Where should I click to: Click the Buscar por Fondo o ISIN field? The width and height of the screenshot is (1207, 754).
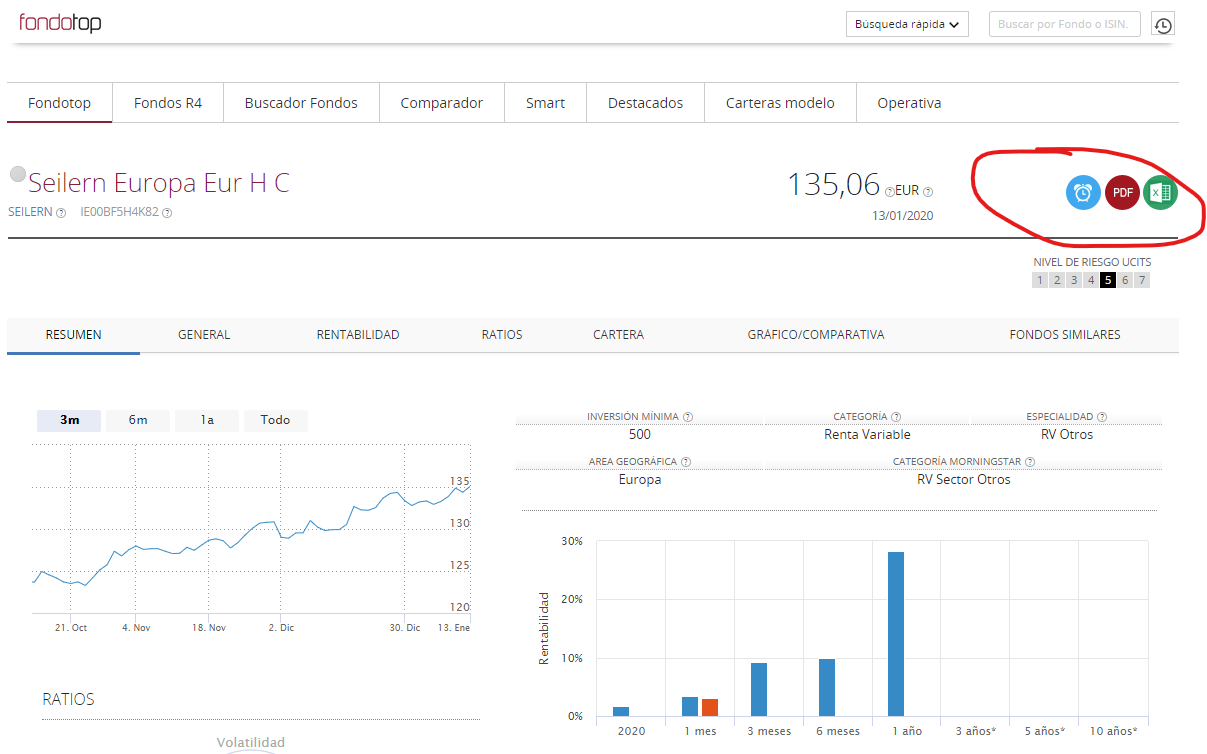coord(1064,24)
